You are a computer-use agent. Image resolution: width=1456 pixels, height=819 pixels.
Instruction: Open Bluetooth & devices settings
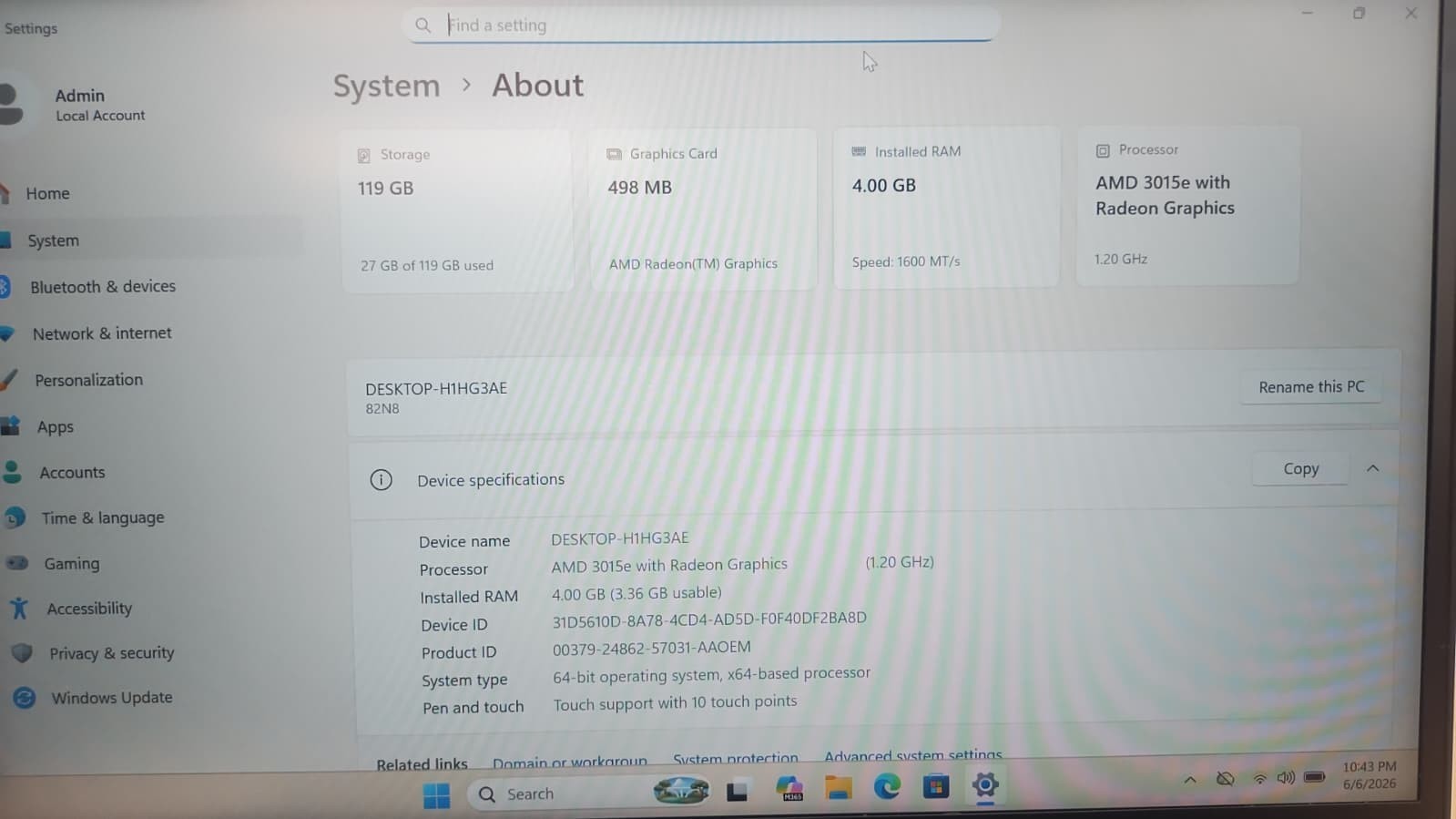coord(102,287)
